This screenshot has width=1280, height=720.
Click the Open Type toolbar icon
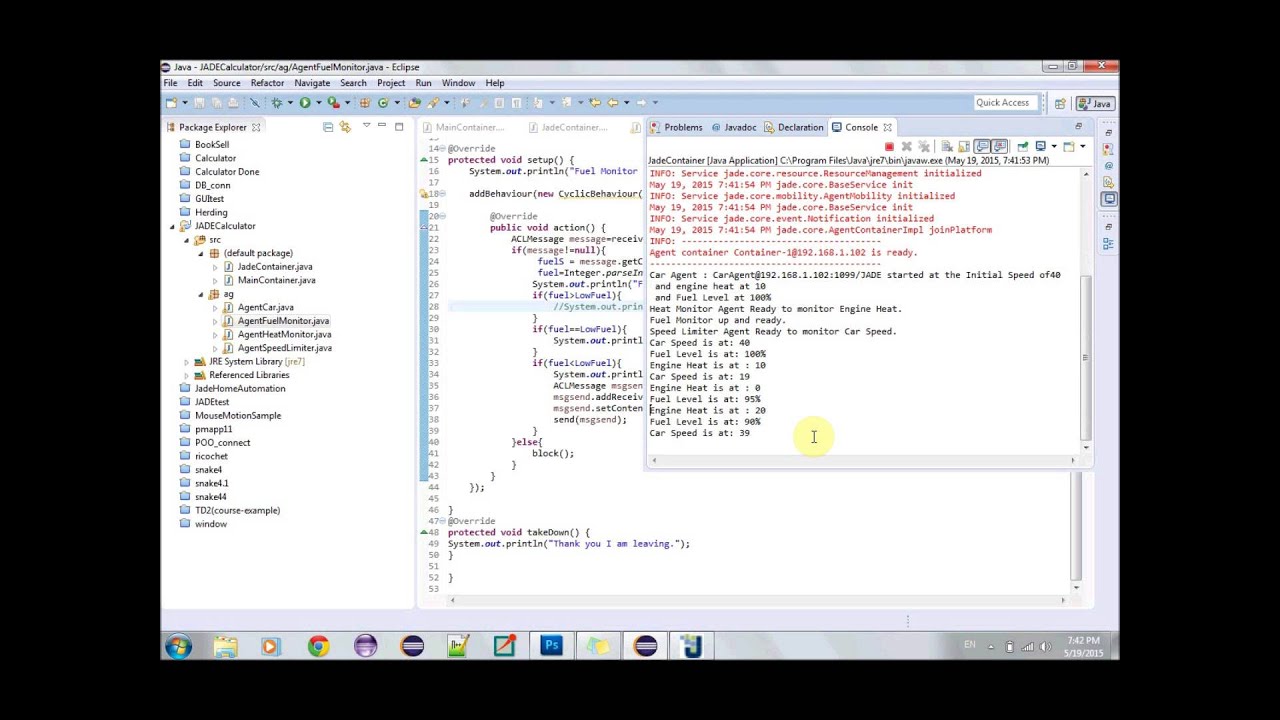[x=415, y=102]
